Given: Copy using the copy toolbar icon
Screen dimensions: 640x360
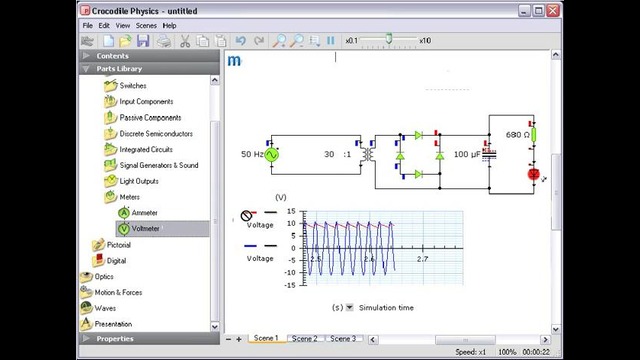Looking at the screenshot, I should (x=202, y=41).
